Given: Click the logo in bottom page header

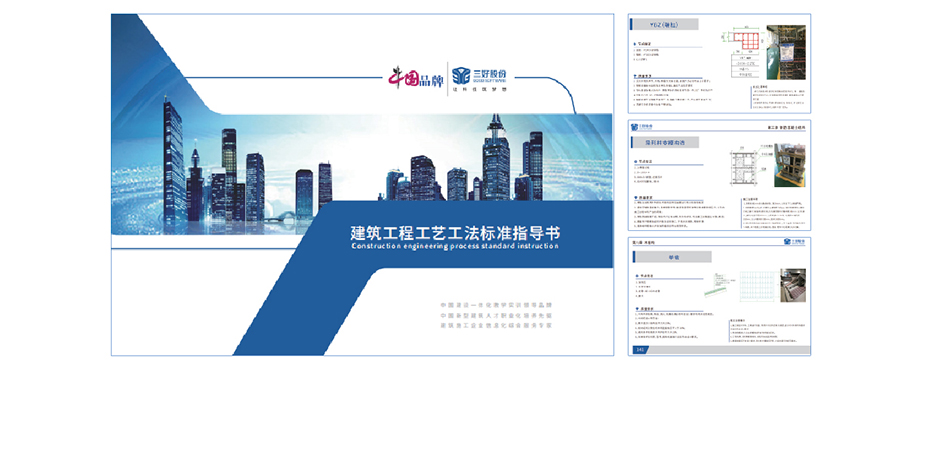Looking at the screenshot, I should pos(795,242).
